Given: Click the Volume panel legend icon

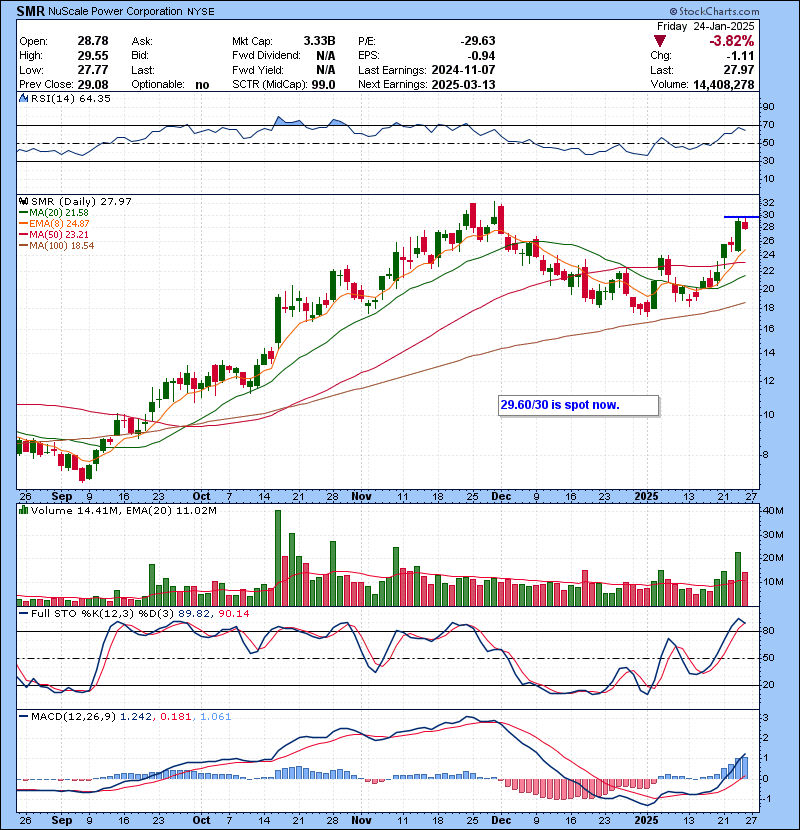Looking at the screenshot, I should [22, 511].
